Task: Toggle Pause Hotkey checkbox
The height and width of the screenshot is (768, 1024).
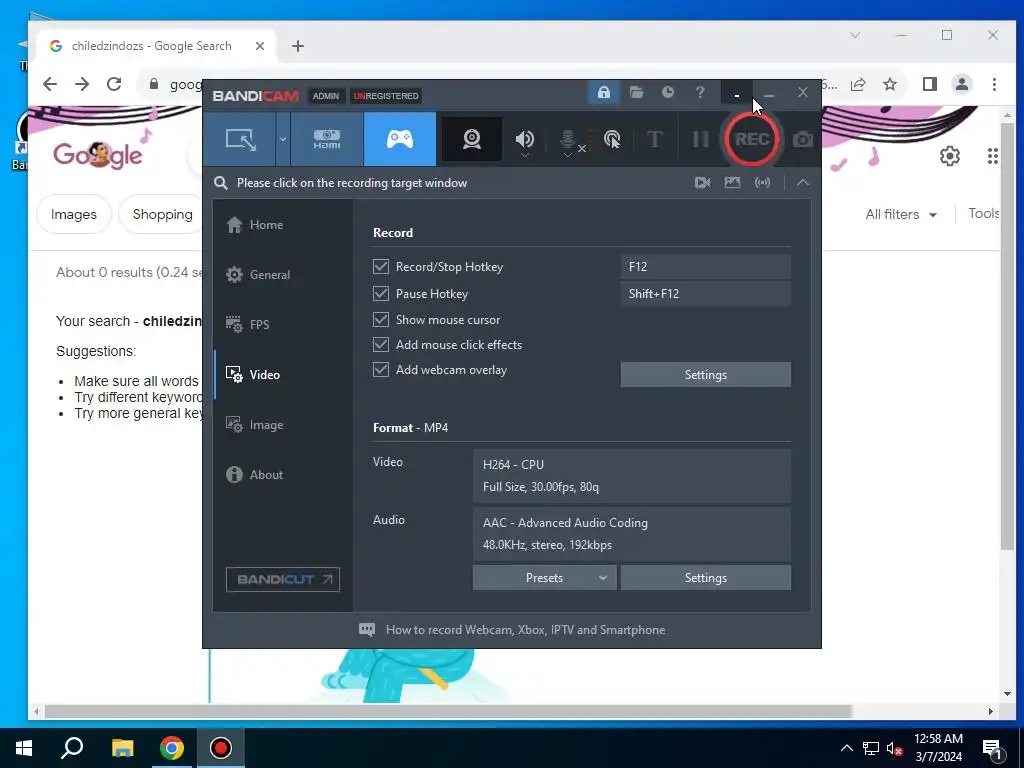Action: 381,294
